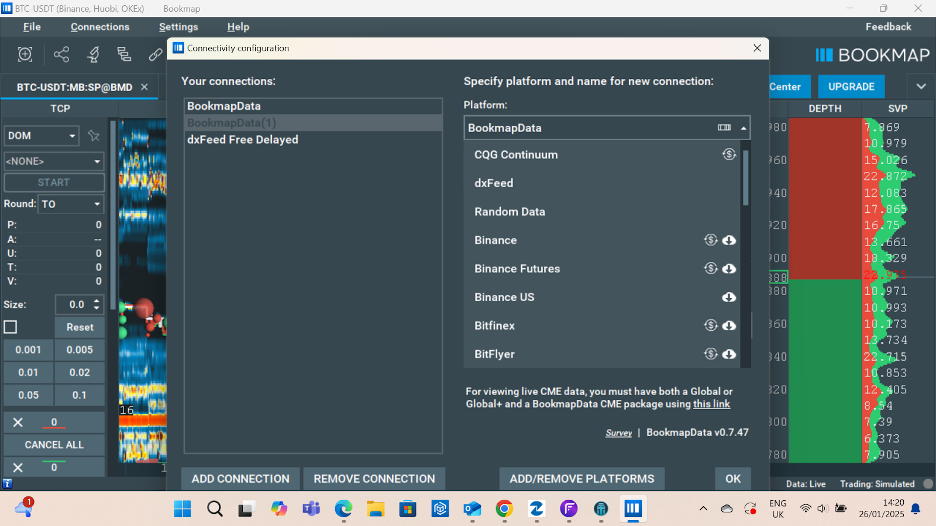Click the dollar icon on Bitfinex row

click(x=710, y=325)
